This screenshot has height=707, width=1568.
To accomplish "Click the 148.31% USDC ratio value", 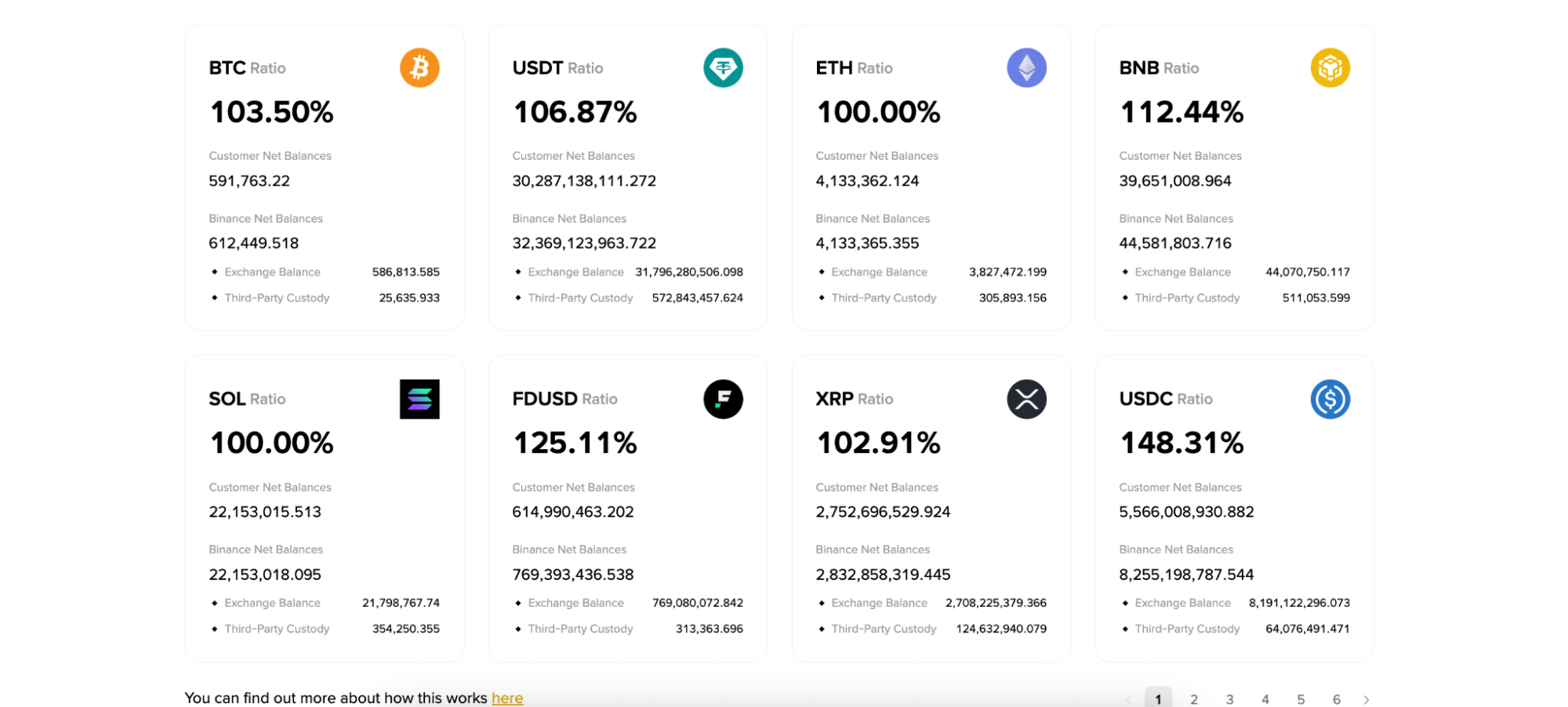I will [1181, 443].
